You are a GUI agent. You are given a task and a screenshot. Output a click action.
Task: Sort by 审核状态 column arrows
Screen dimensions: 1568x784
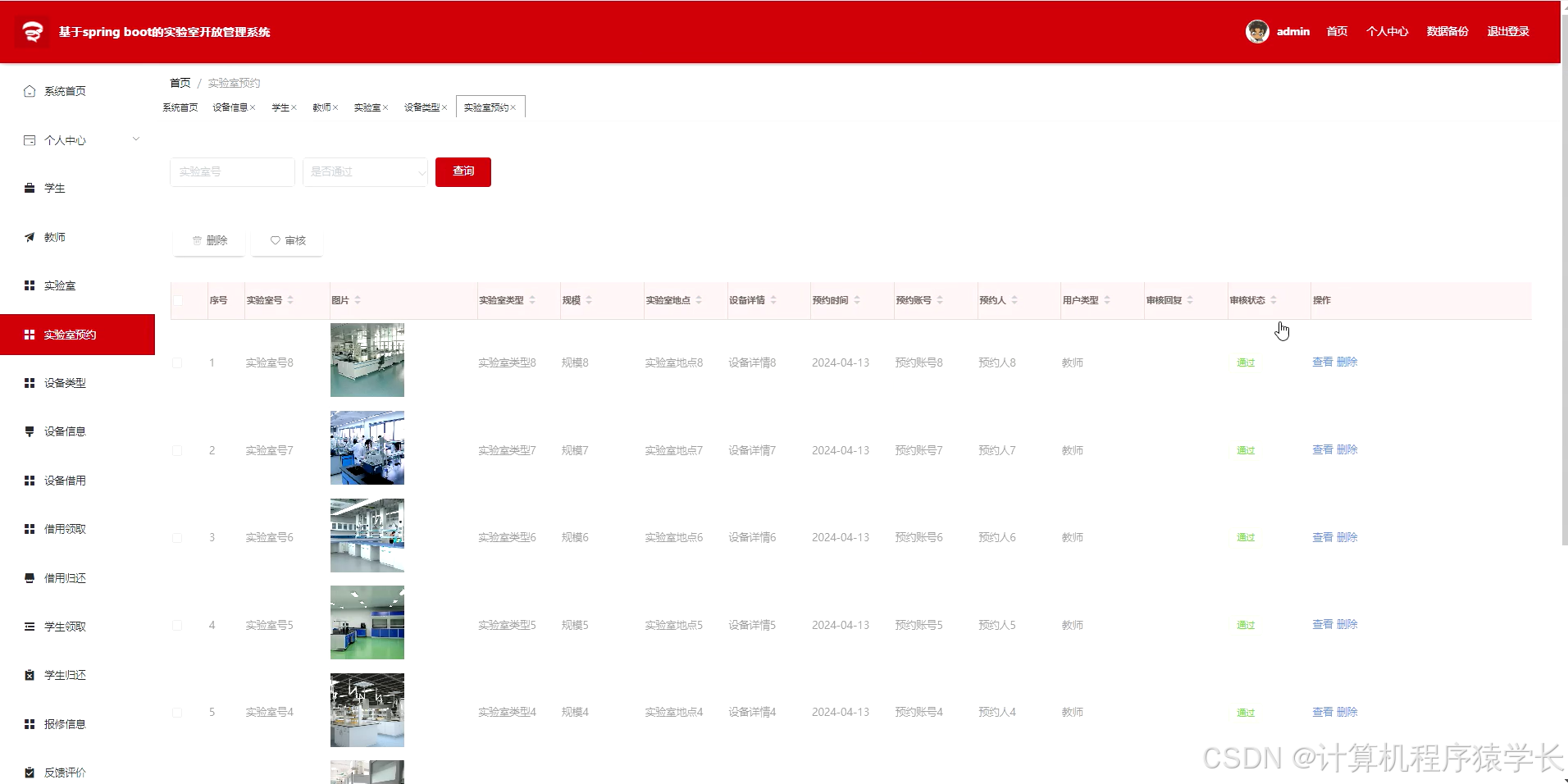point(1274,300)
